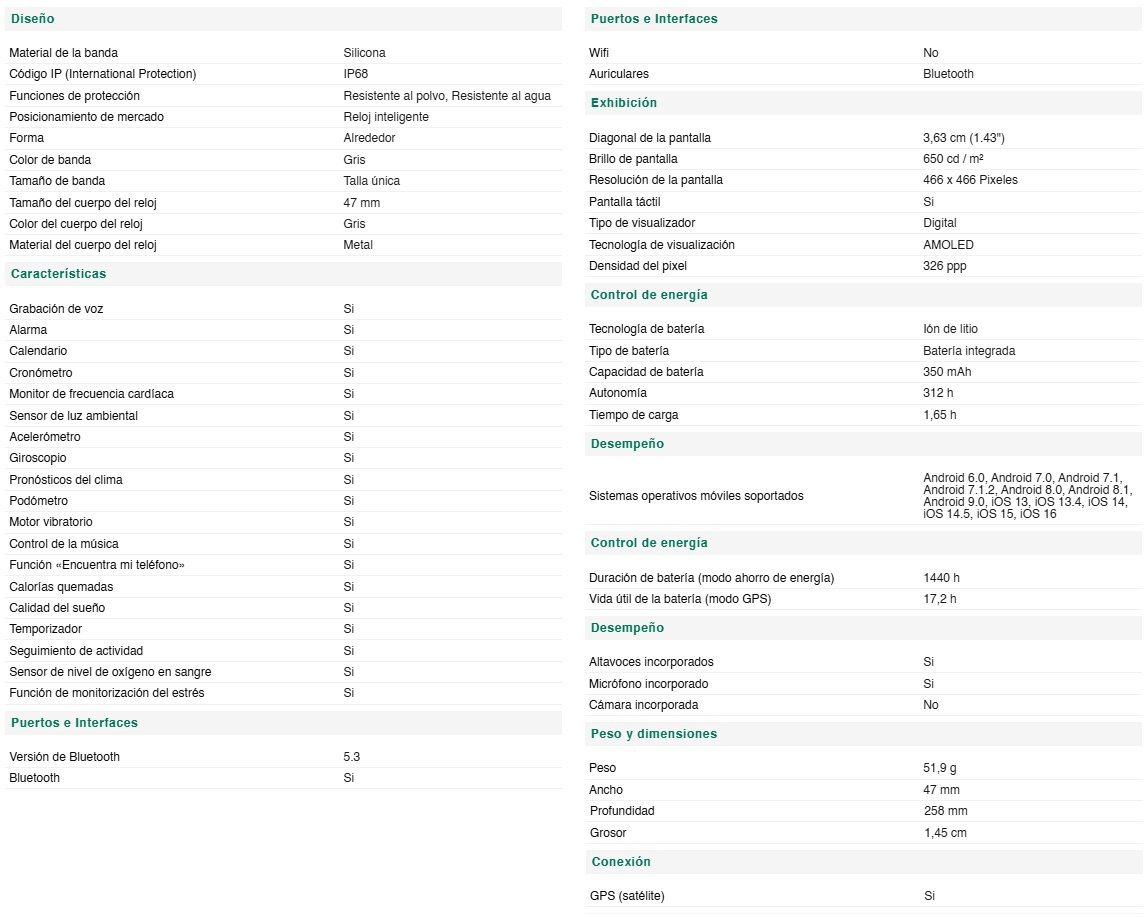Select the Exhibición section heading
This screenshot has height=917, width=1148.
(624, 103)
